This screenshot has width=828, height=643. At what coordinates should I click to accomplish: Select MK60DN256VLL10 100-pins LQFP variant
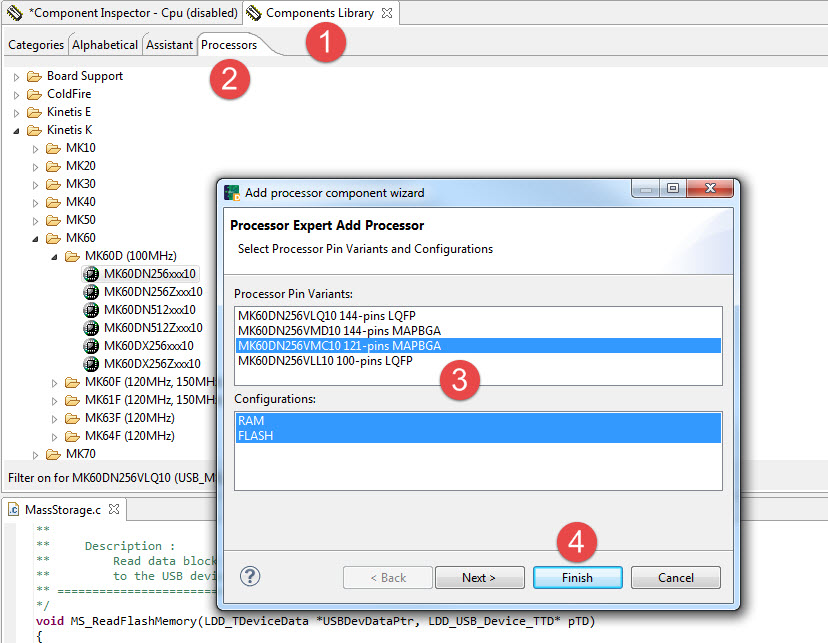pos(478,361)
